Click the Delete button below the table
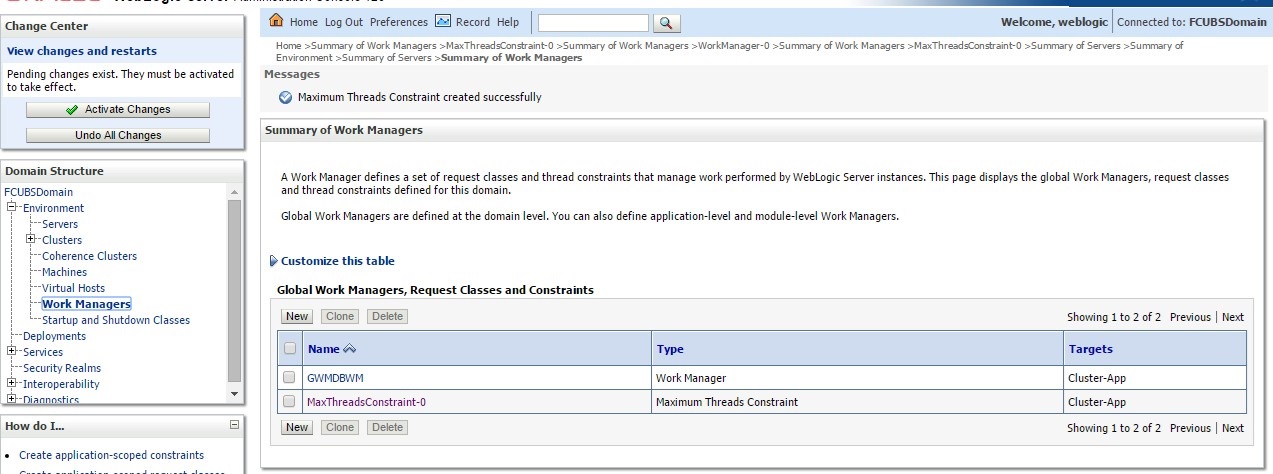Viewport: 1273px width, 474px height. [x=387, y=427]
